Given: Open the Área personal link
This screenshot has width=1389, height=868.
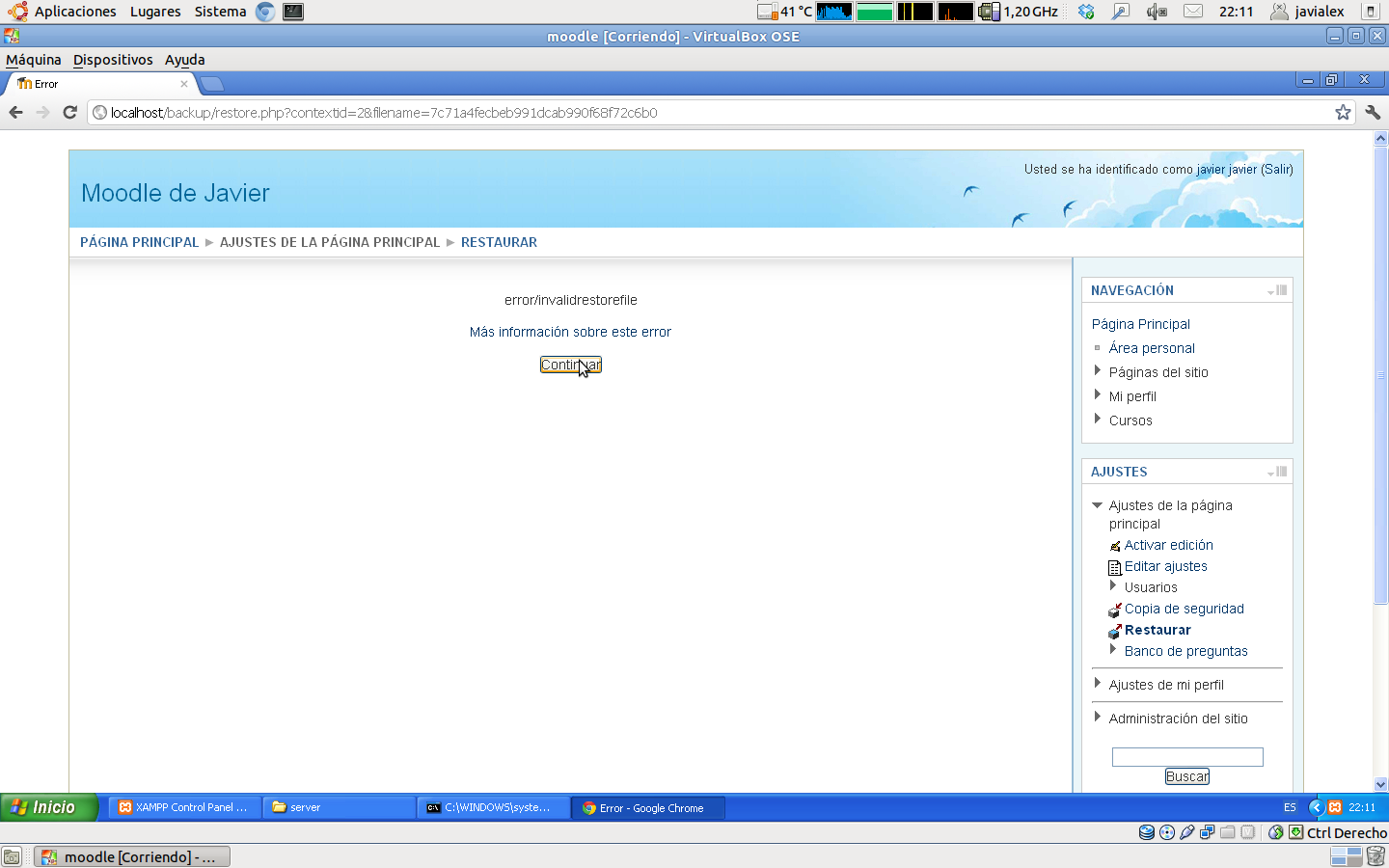Looking at the screenshot, I should [x=1152, y=348].
